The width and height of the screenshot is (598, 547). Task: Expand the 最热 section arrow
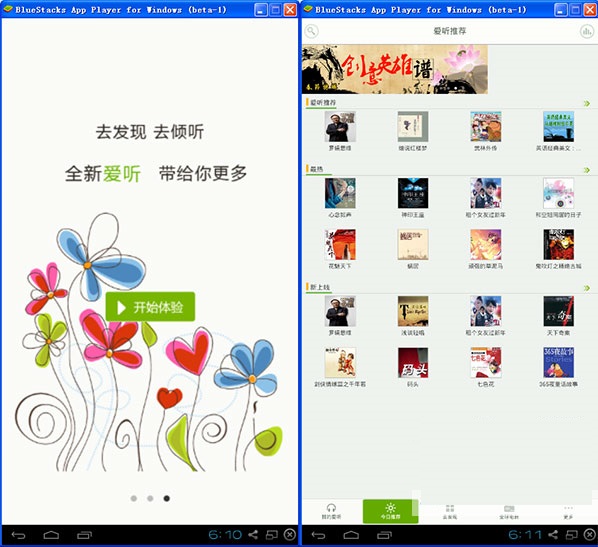(x=587, y=170)
